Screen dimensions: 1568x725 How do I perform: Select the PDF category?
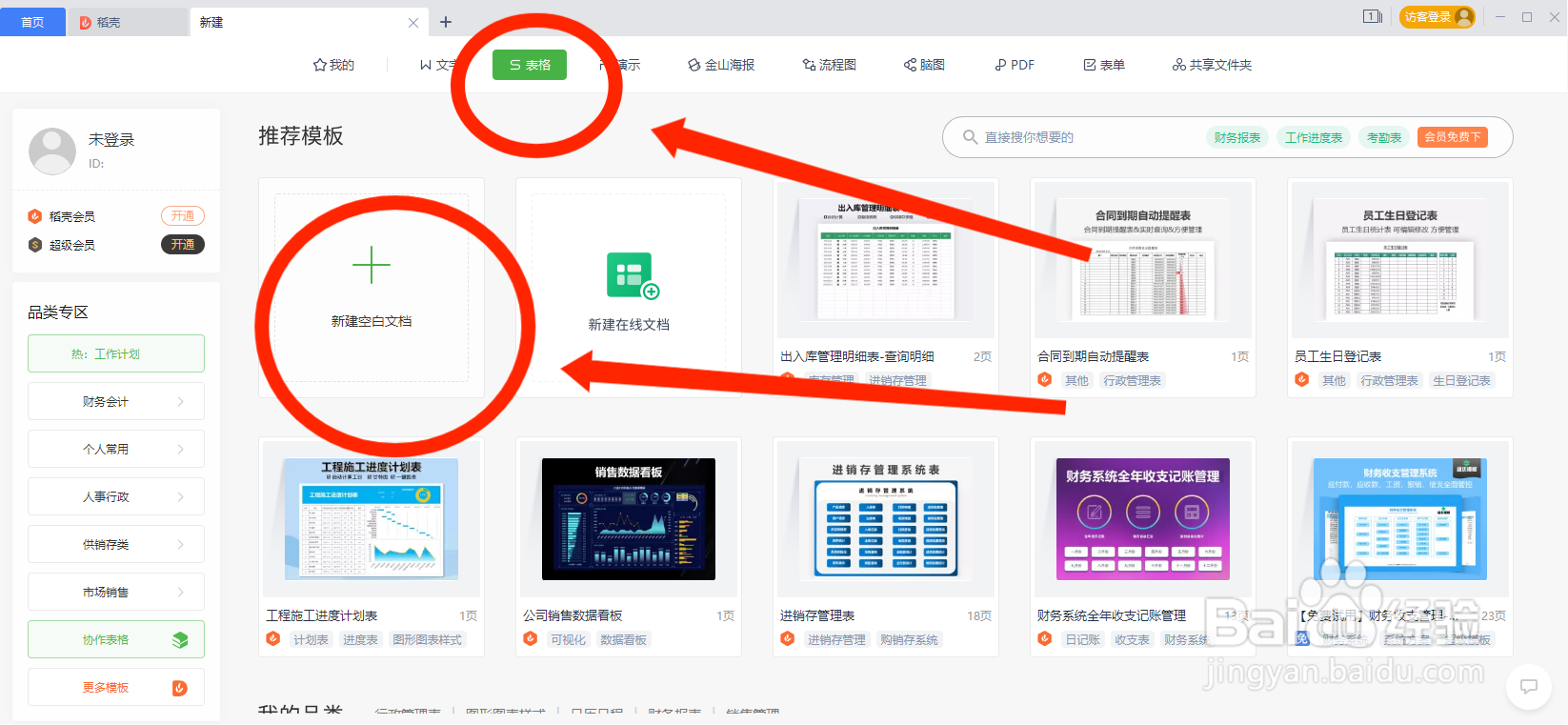pos(1015,65)
